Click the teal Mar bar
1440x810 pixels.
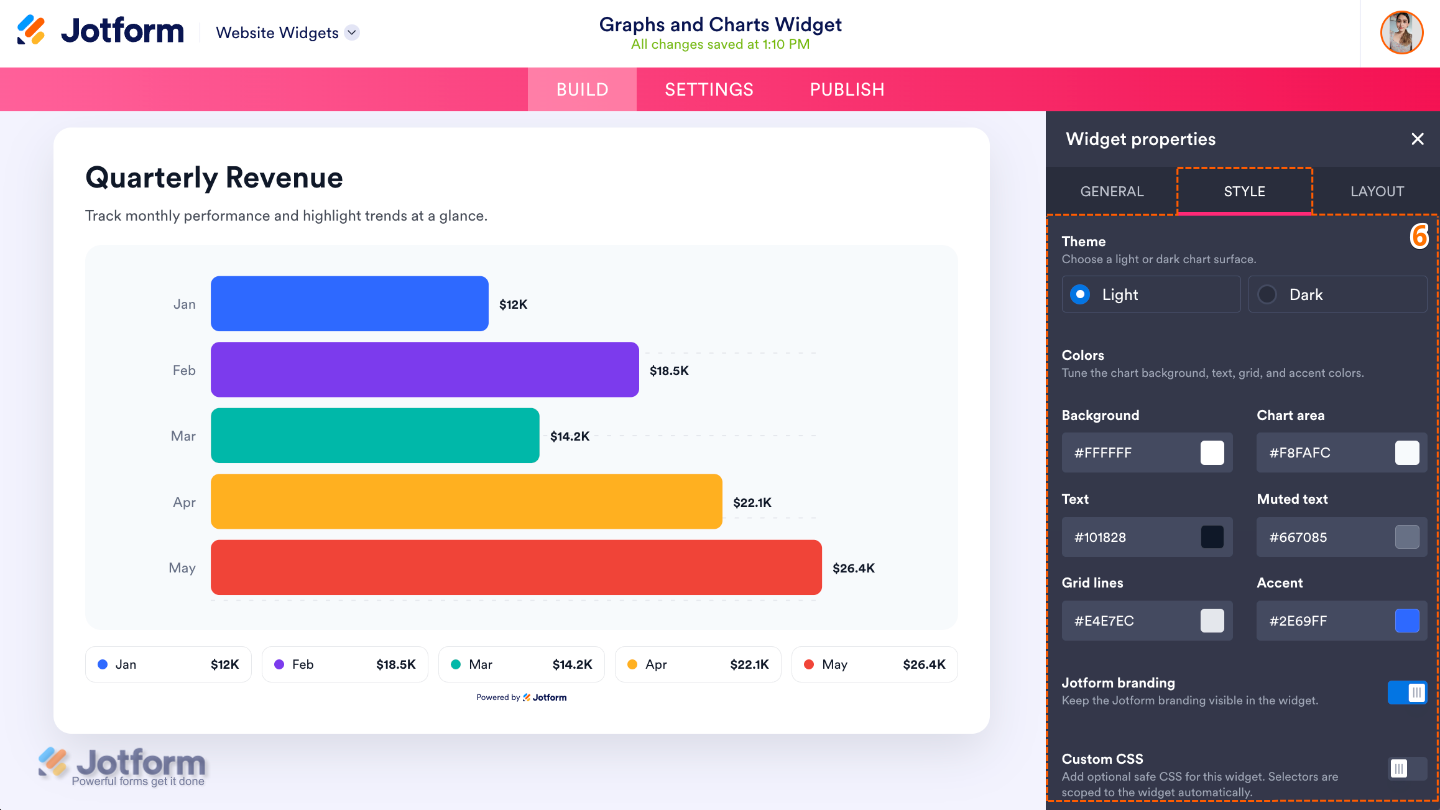tap(375, 436)
